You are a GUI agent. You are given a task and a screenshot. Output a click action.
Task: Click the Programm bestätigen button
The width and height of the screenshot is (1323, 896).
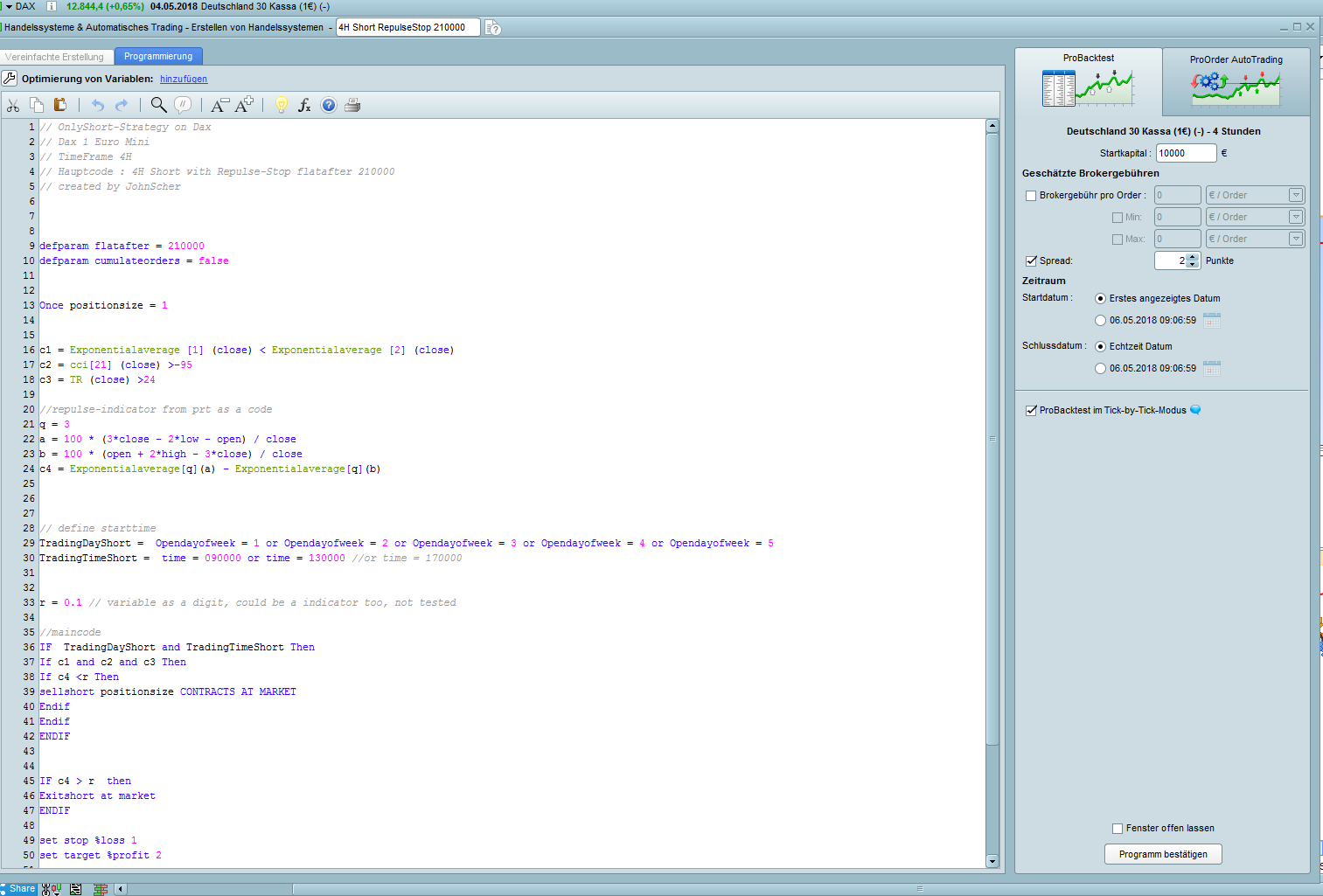[1163, 854]
